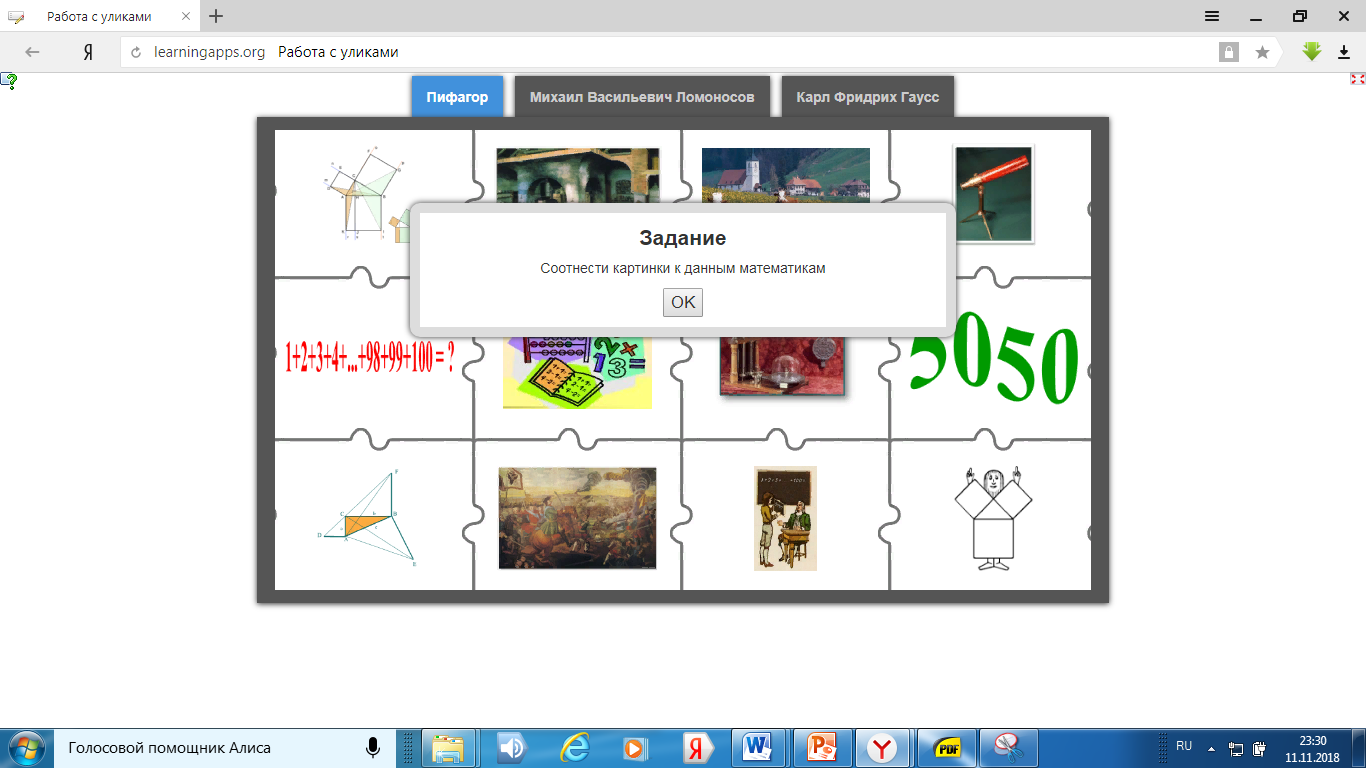Pick the red 1+2+3+...+100 sum piece
This screenshot has height=768, width=1366.
click(370, 358)
